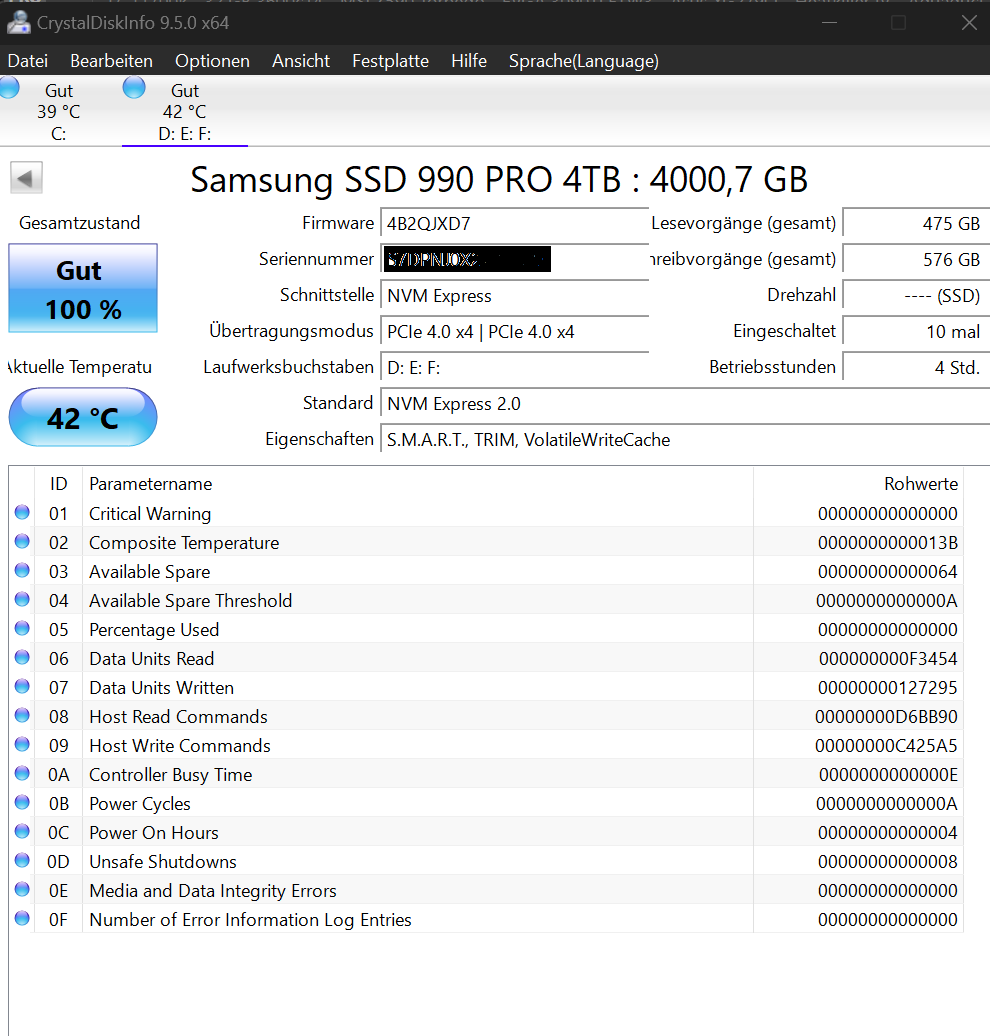Click the status orb for Data Units Read
Image resolution: width=990 pixels, height=1036 pixels.
22,657
